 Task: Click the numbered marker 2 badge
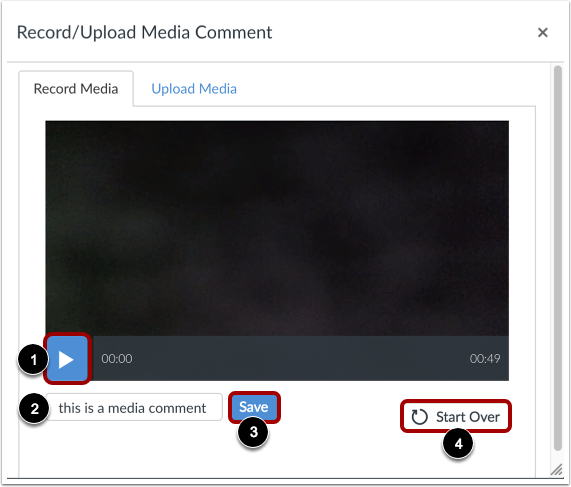tap(34, 408)
